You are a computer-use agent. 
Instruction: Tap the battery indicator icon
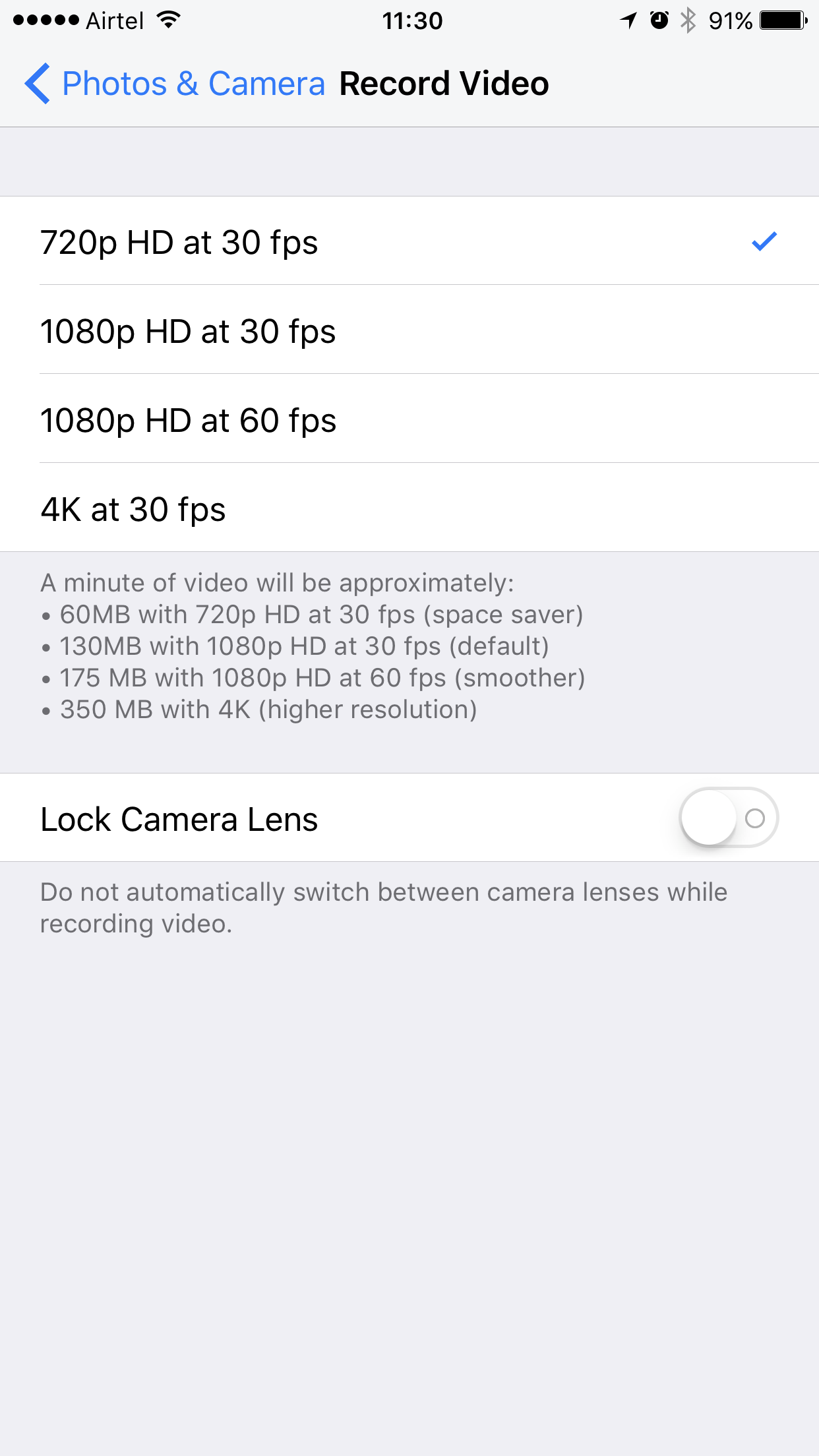pyautogui.click(x=783, y=20)
